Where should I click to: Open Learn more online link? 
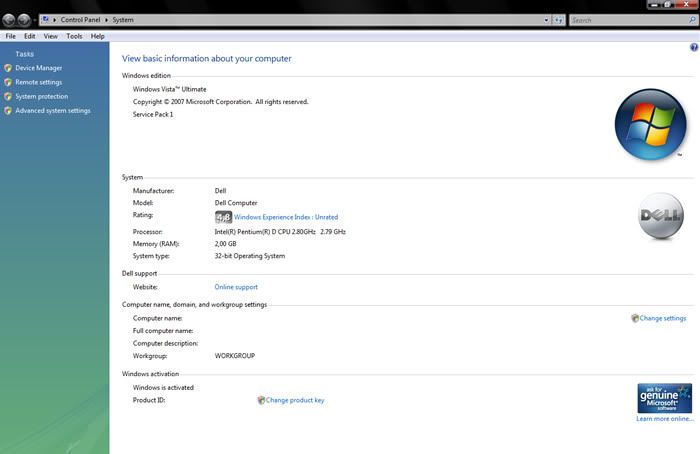coord(665,419)
